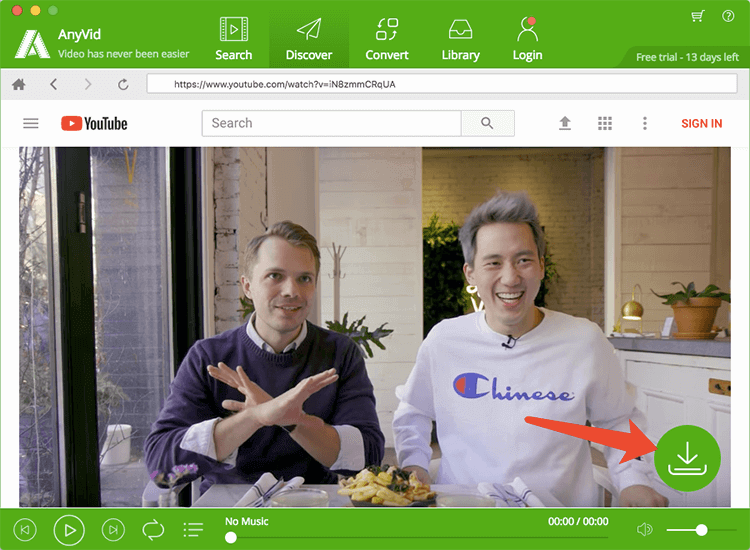Click the YouTube upload icon
The height and width of the screenshot is (550, 750).
[565, 123]
